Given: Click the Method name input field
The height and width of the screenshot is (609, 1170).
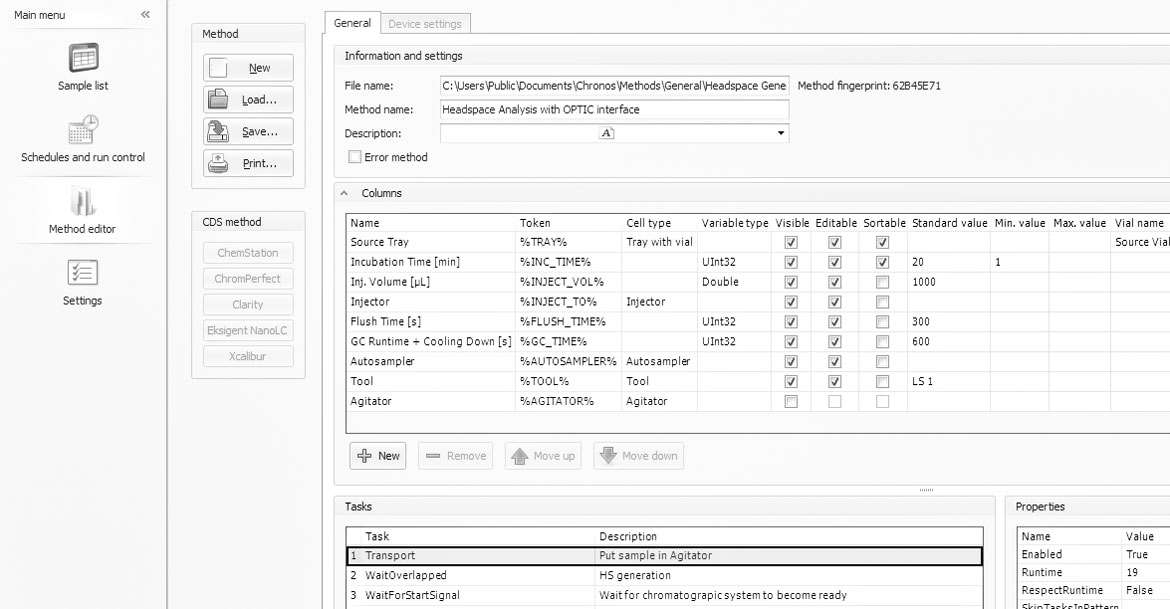Looking at the screenshot, I should [x=614, y=110].
